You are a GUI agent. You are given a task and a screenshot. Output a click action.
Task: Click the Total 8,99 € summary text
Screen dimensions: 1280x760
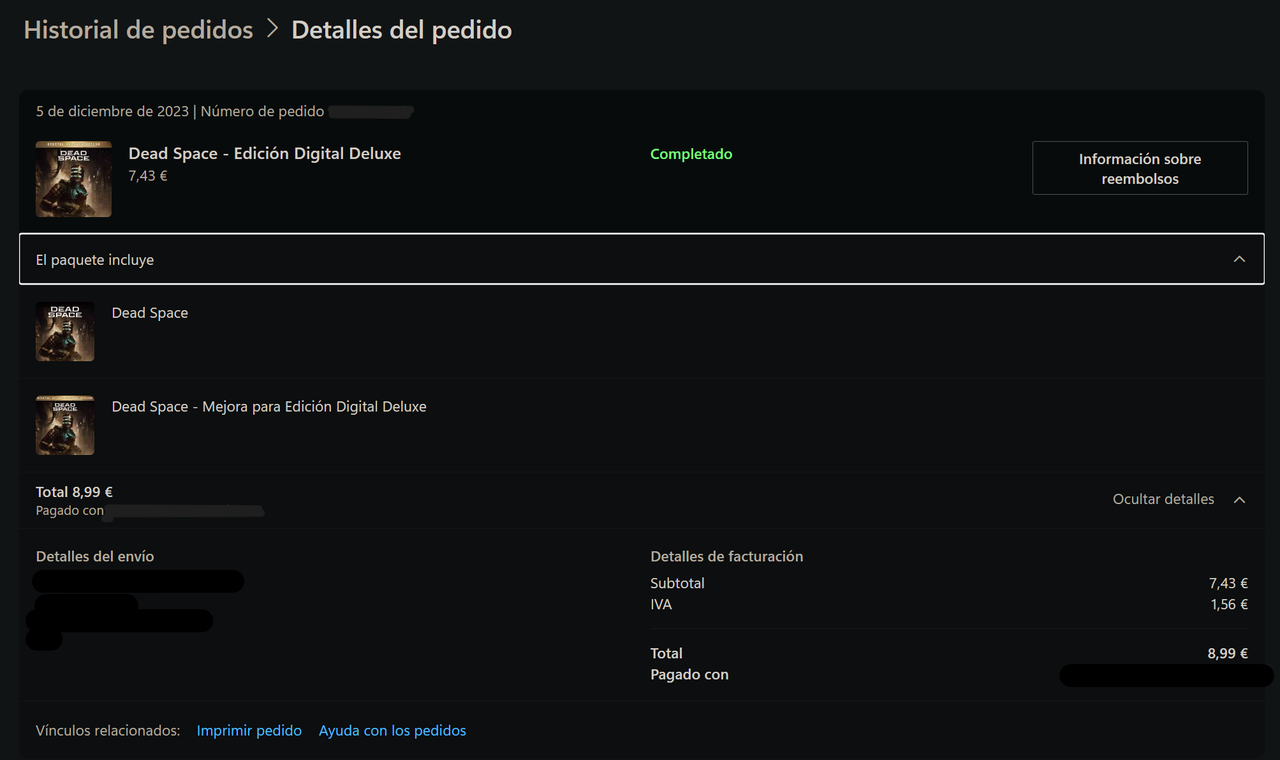[74, 492]
